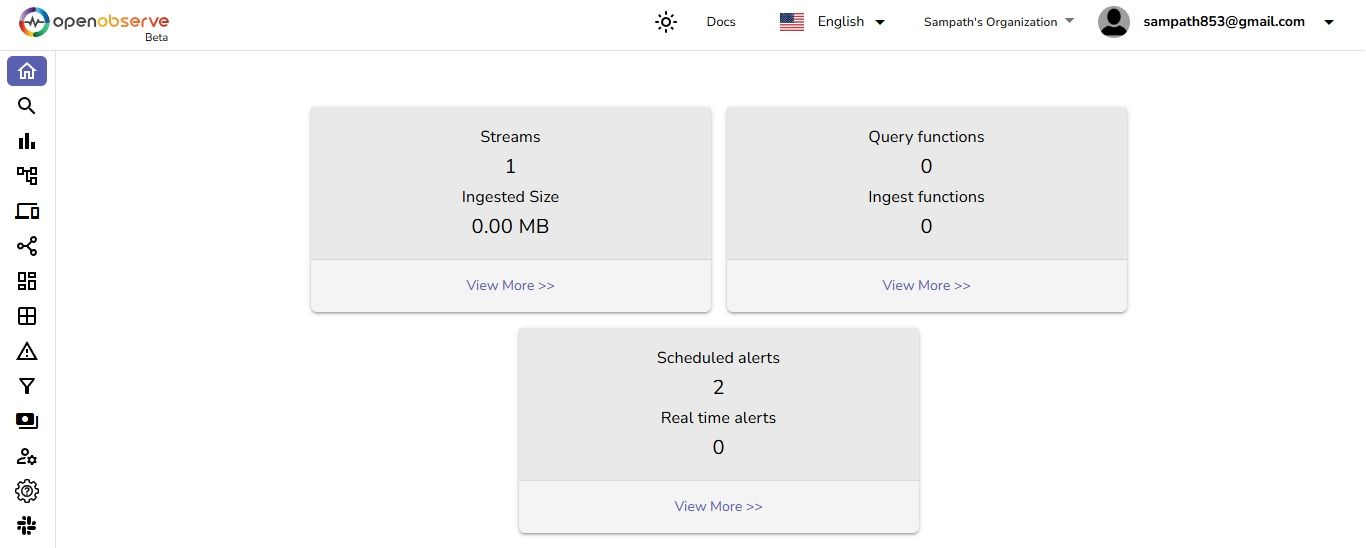This screenshot has height=548, width=1366.
Task: Open the Home page sidebar icon
Action: tap(27, 71)
